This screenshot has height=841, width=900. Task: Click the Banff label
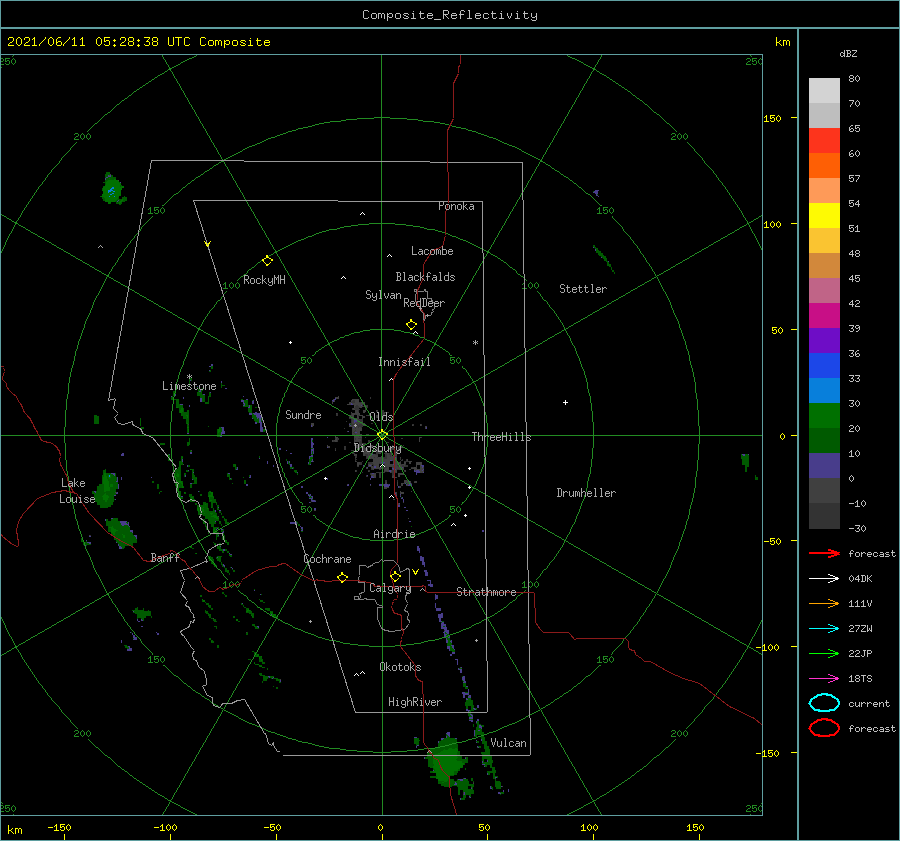click(165, 557)
